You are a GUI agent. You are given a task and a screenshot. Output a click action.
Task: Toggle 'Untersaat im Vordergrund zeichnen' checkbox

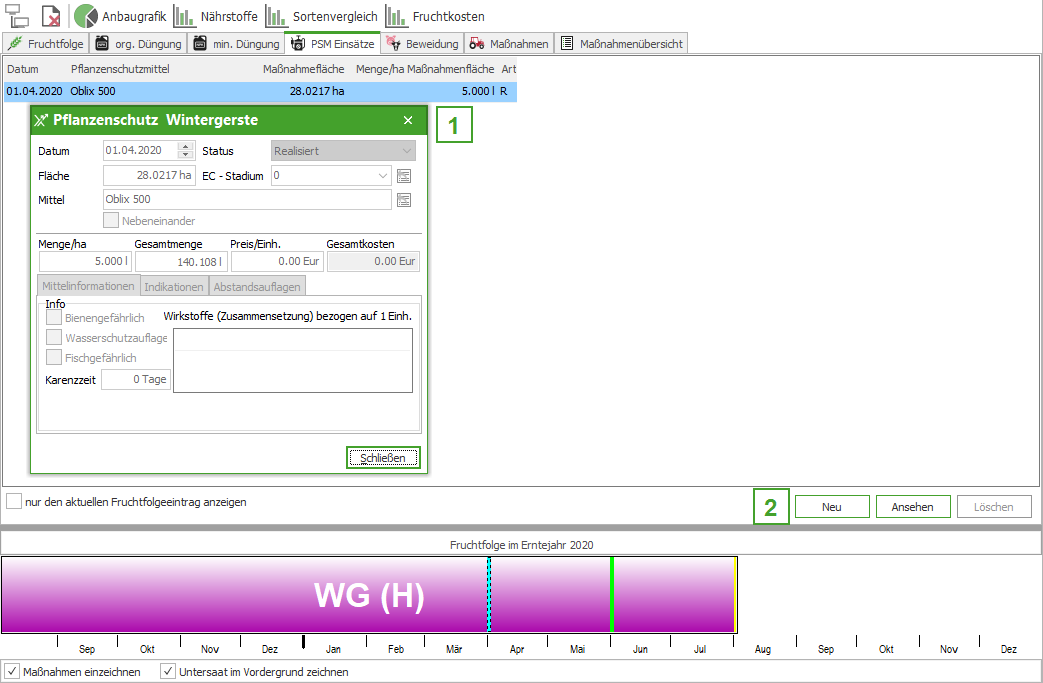[x=168, y=672]
